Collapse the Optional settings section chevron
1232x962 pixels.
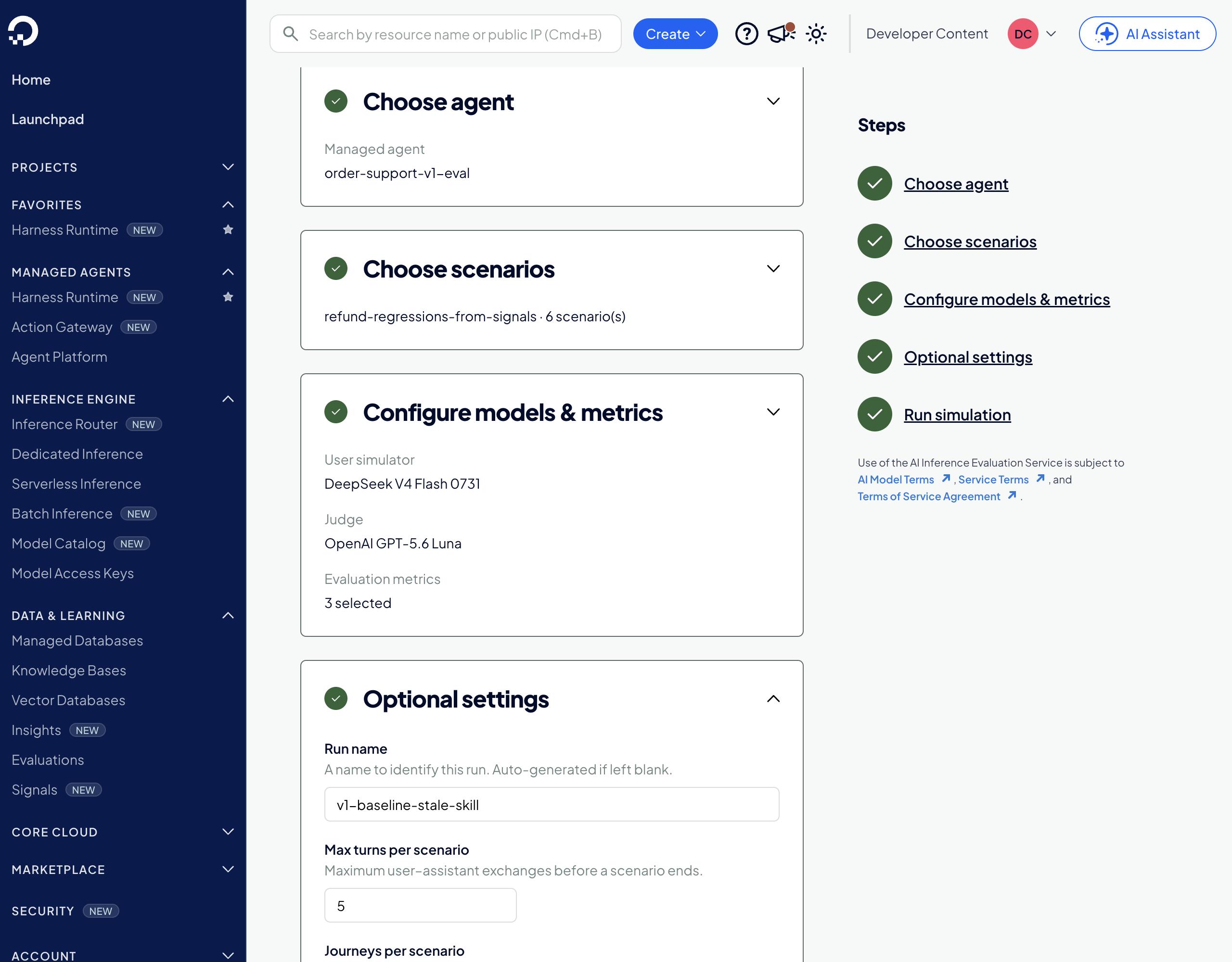click(x=773, y=699)
